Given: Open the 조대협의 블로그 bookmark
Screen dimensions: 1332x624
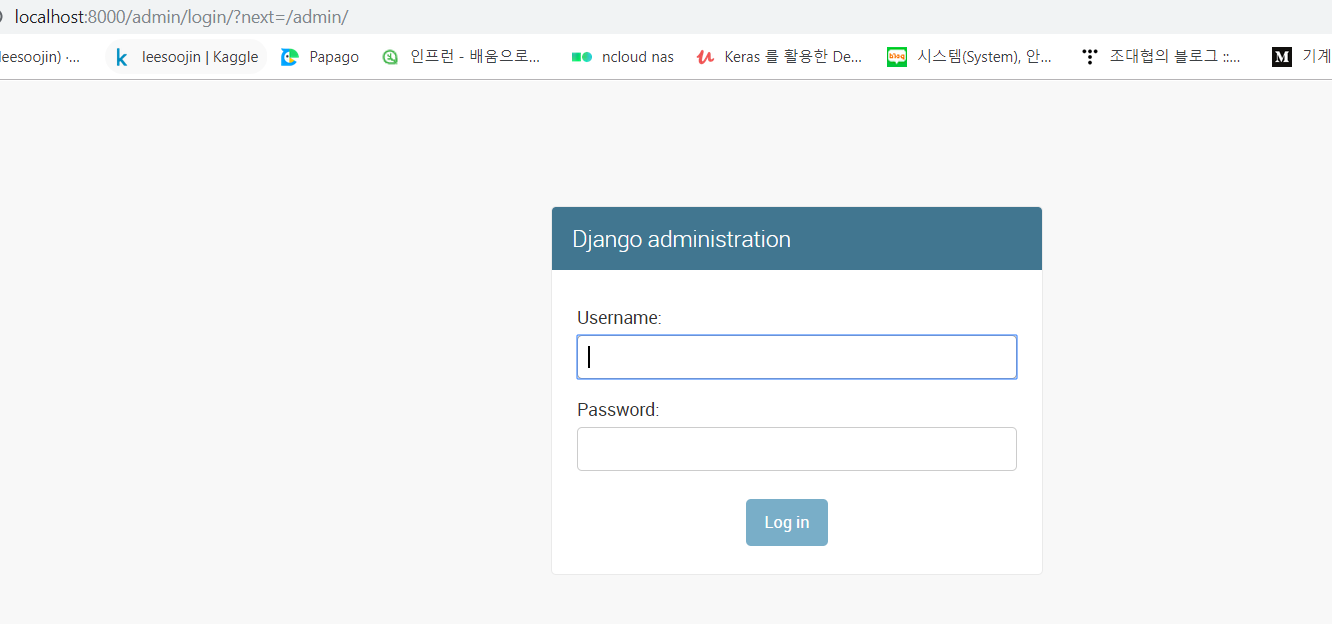Looking at the screenshot, I should (1160, 57).
